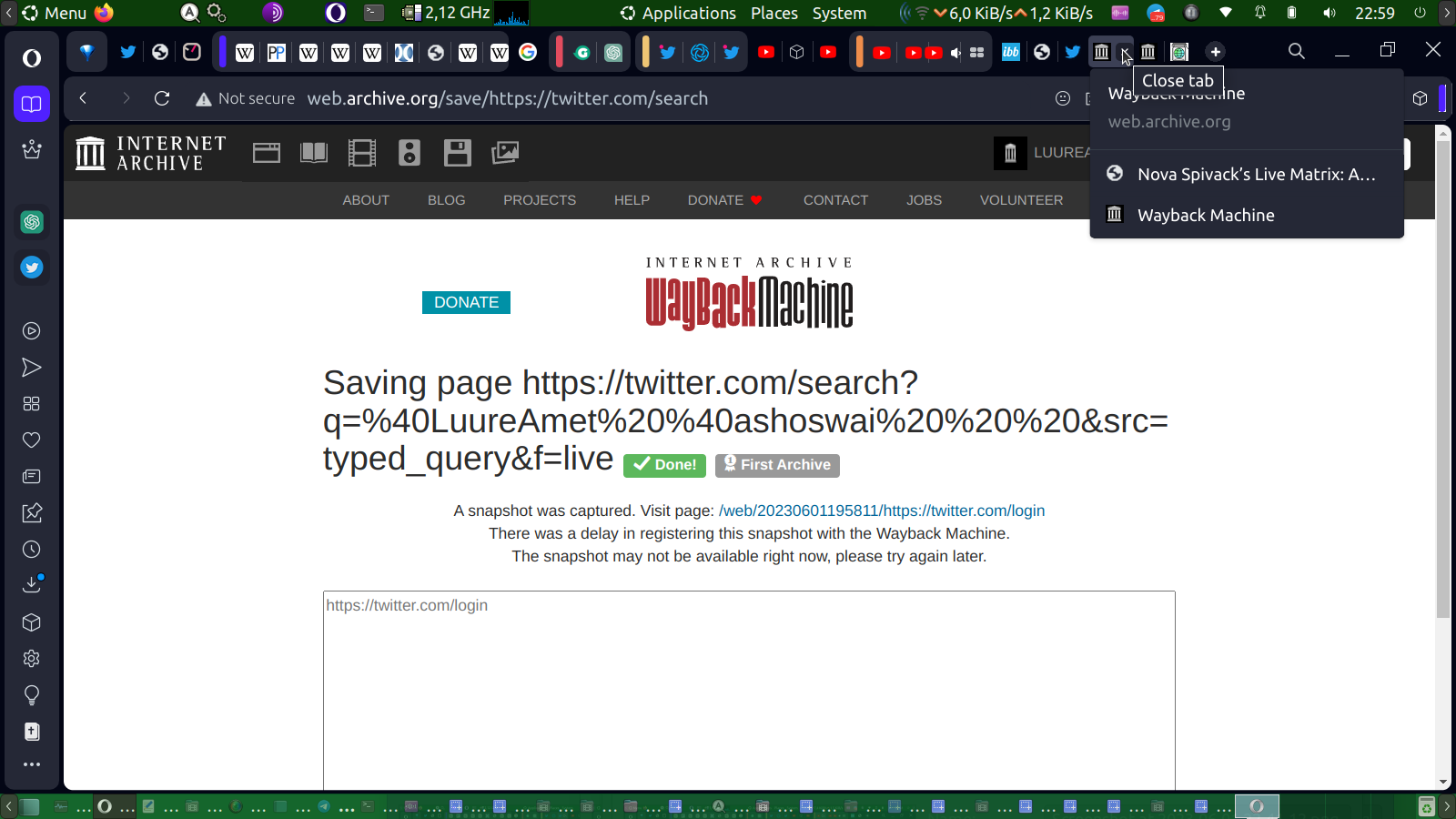The image size is (1456, 819).
Task: Click the Not secure warning icon
Action: coord(204,99)
